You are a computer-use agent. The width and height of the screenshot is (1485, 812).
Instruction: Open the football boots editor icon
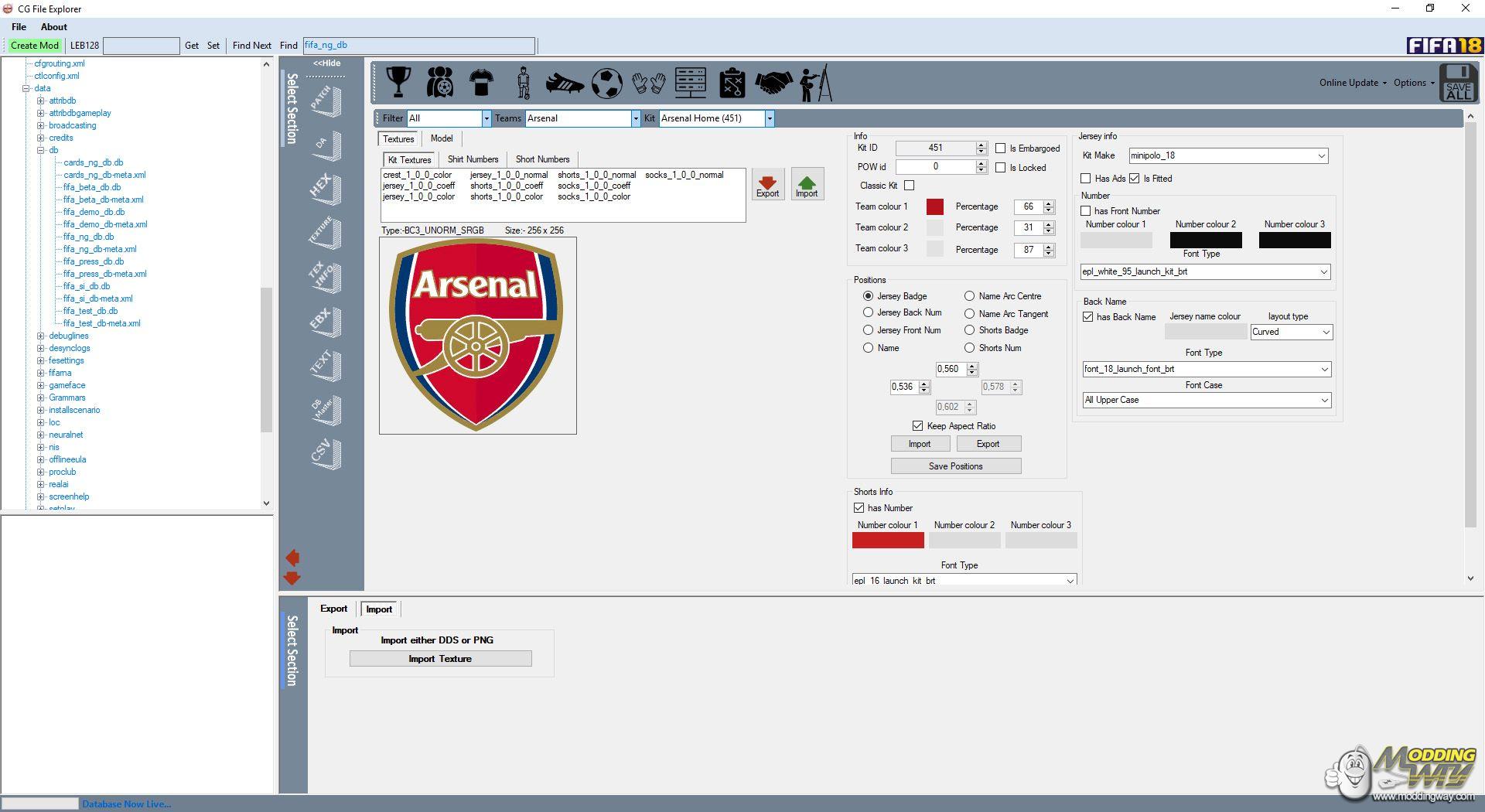(565, 83)
